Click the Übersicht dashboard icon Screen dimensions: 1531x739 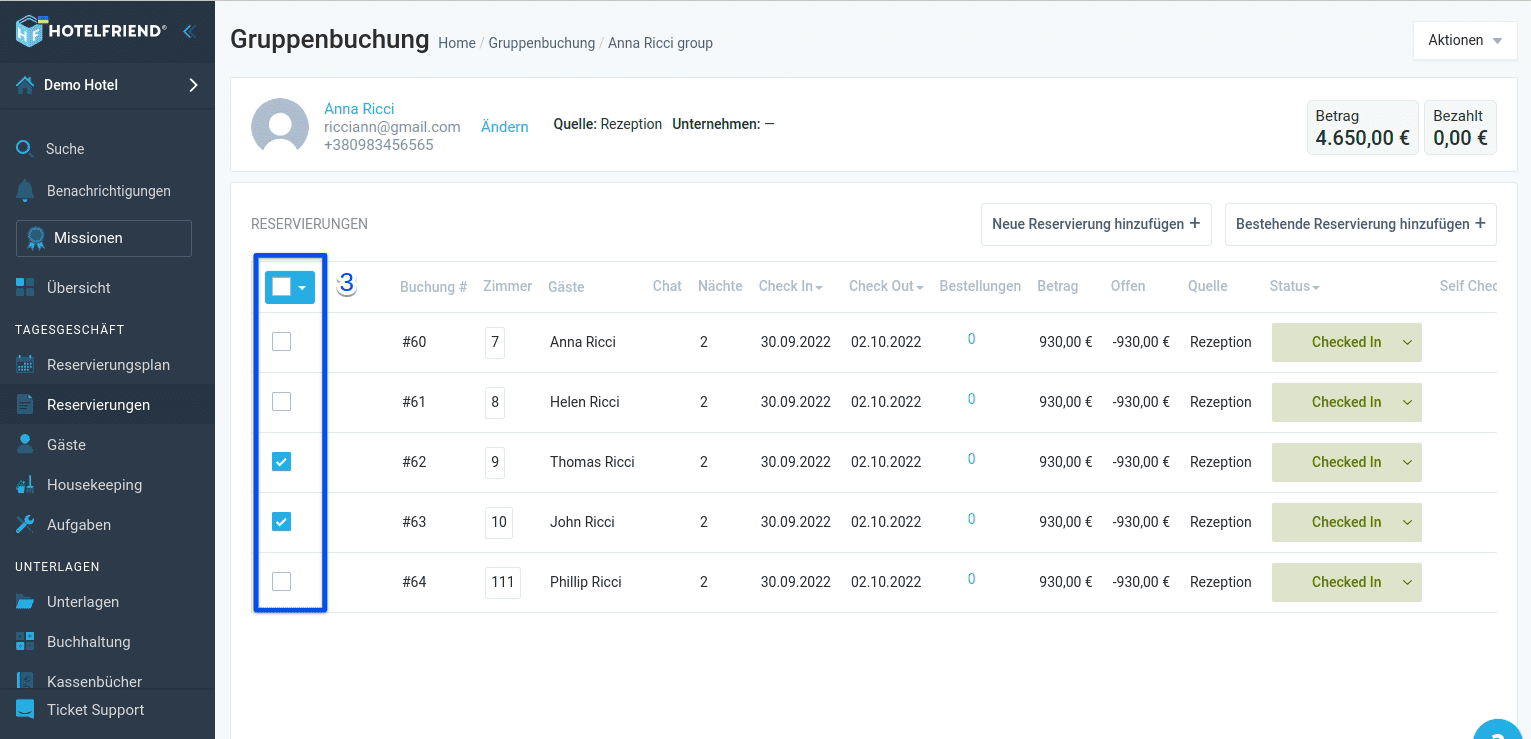click(25, 288)
